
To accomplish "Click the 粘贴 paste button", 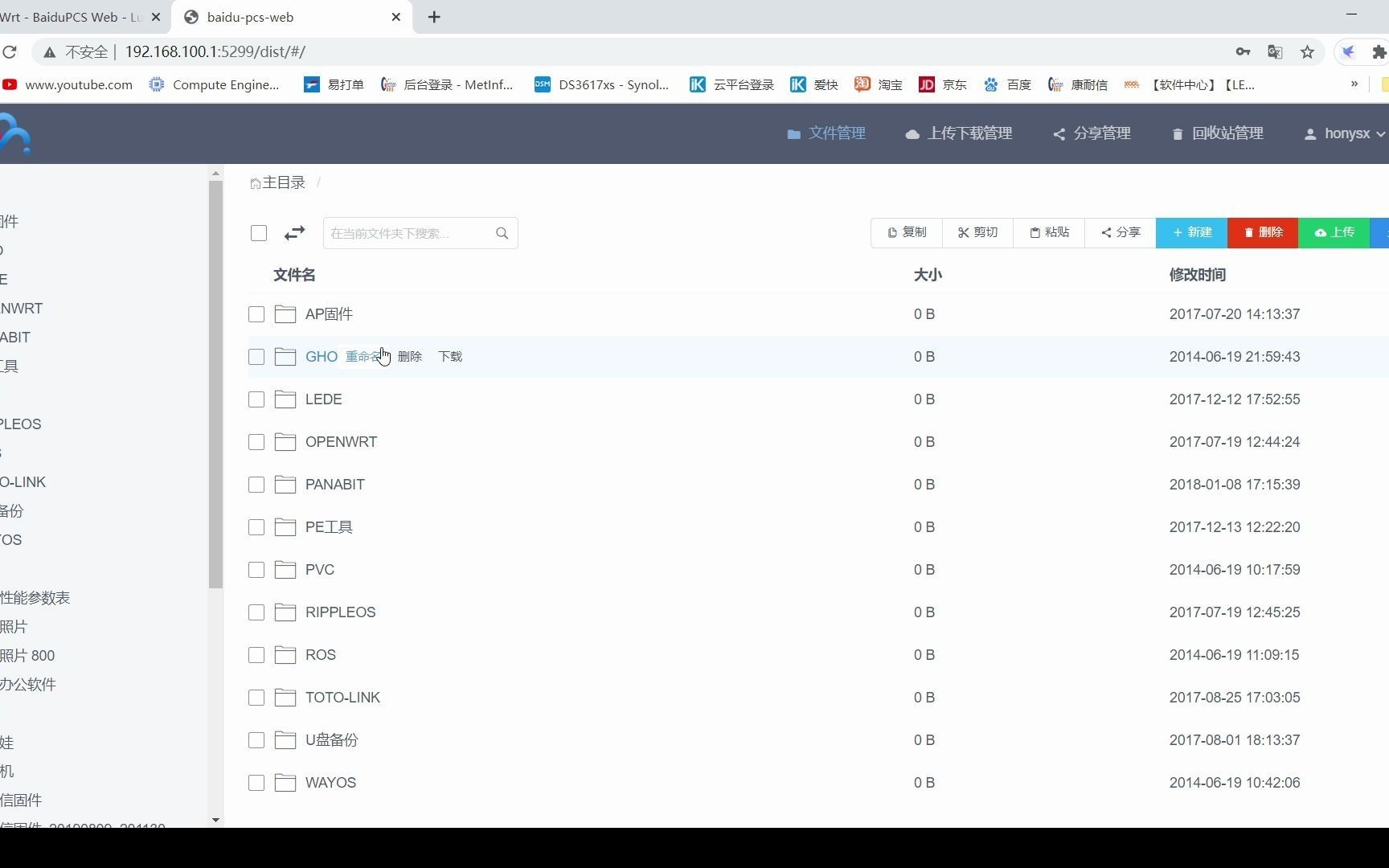I will click(x=1049, y=232).
